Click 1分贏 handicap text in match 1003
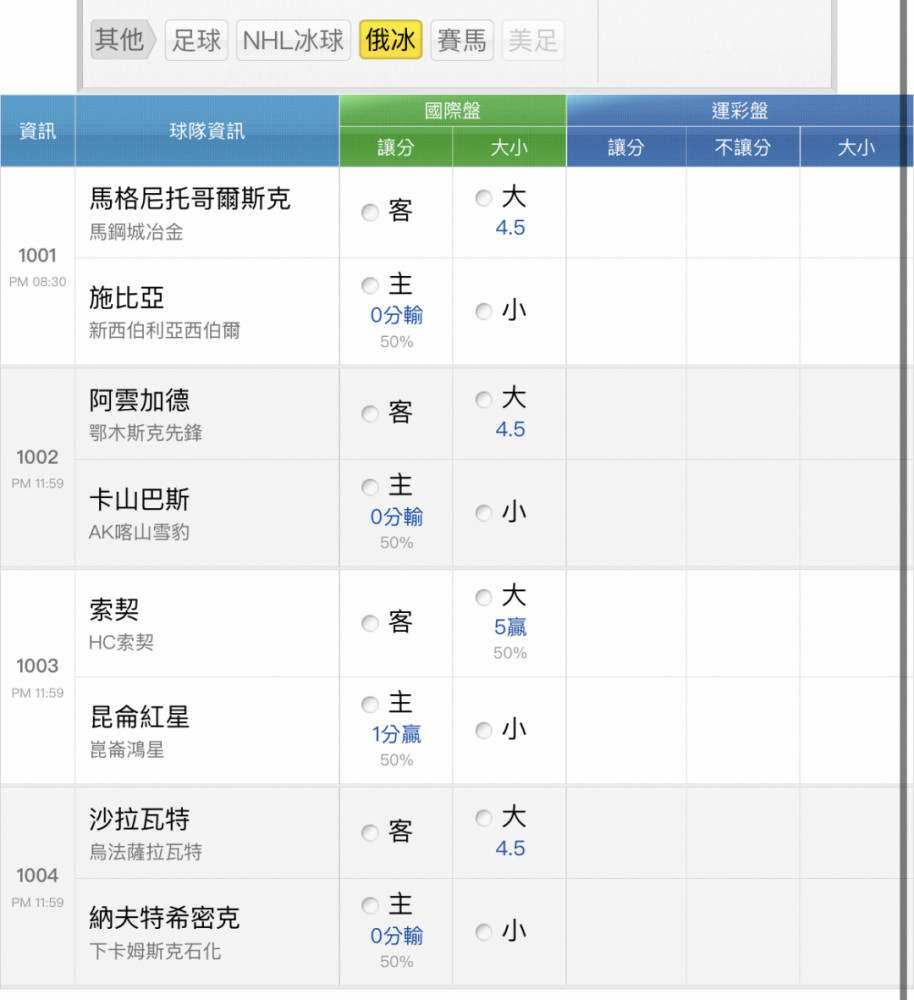The height and width of the screenshot is (1000, 914). click(x=397, y=735)
